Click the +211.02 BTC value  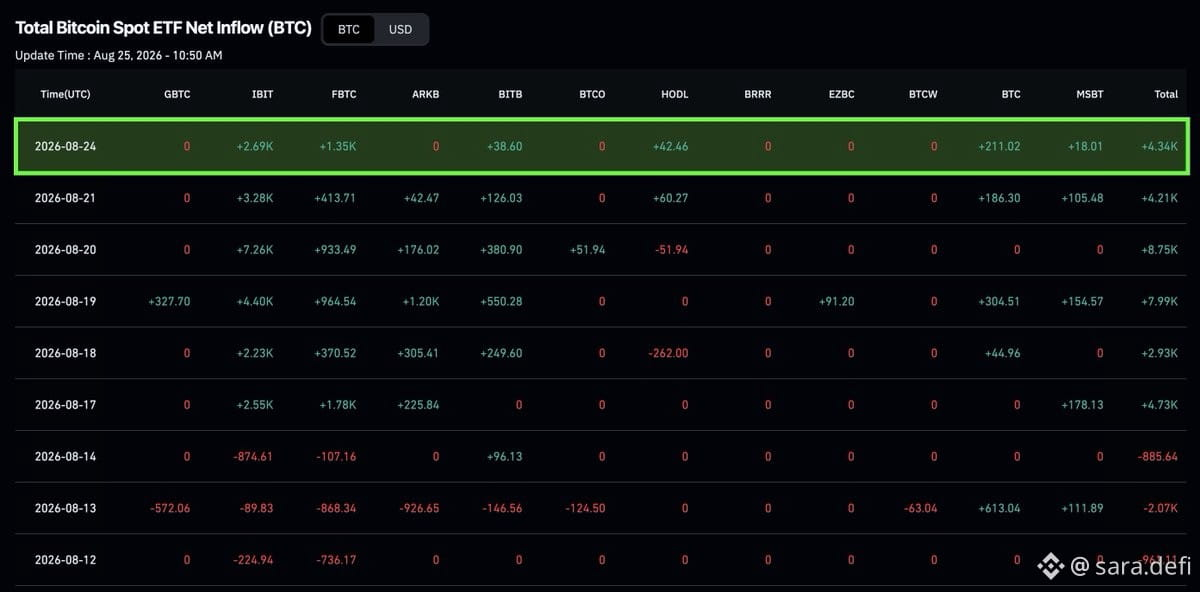click(999, 146)
